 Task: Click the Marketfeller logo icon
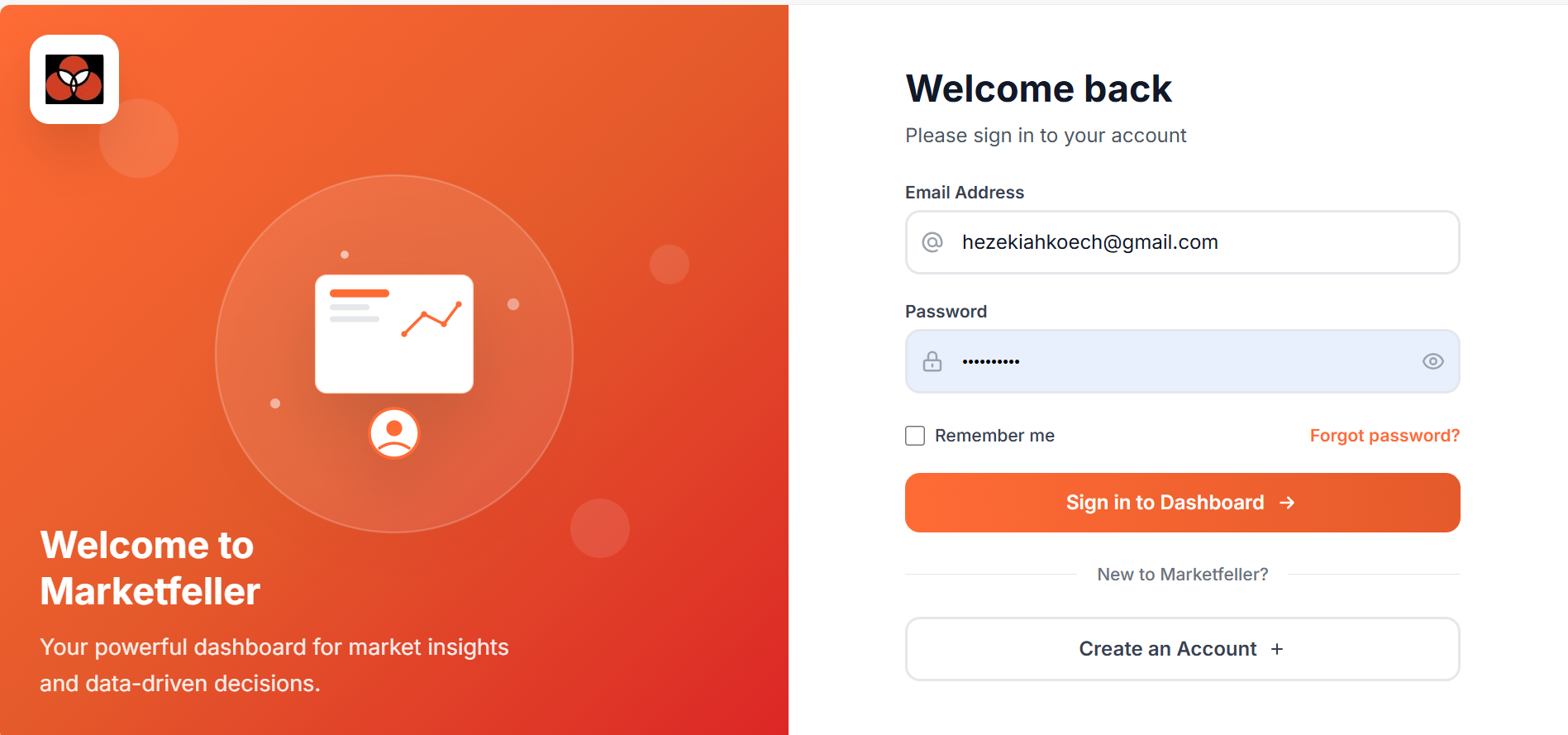[x=74, y=79]
